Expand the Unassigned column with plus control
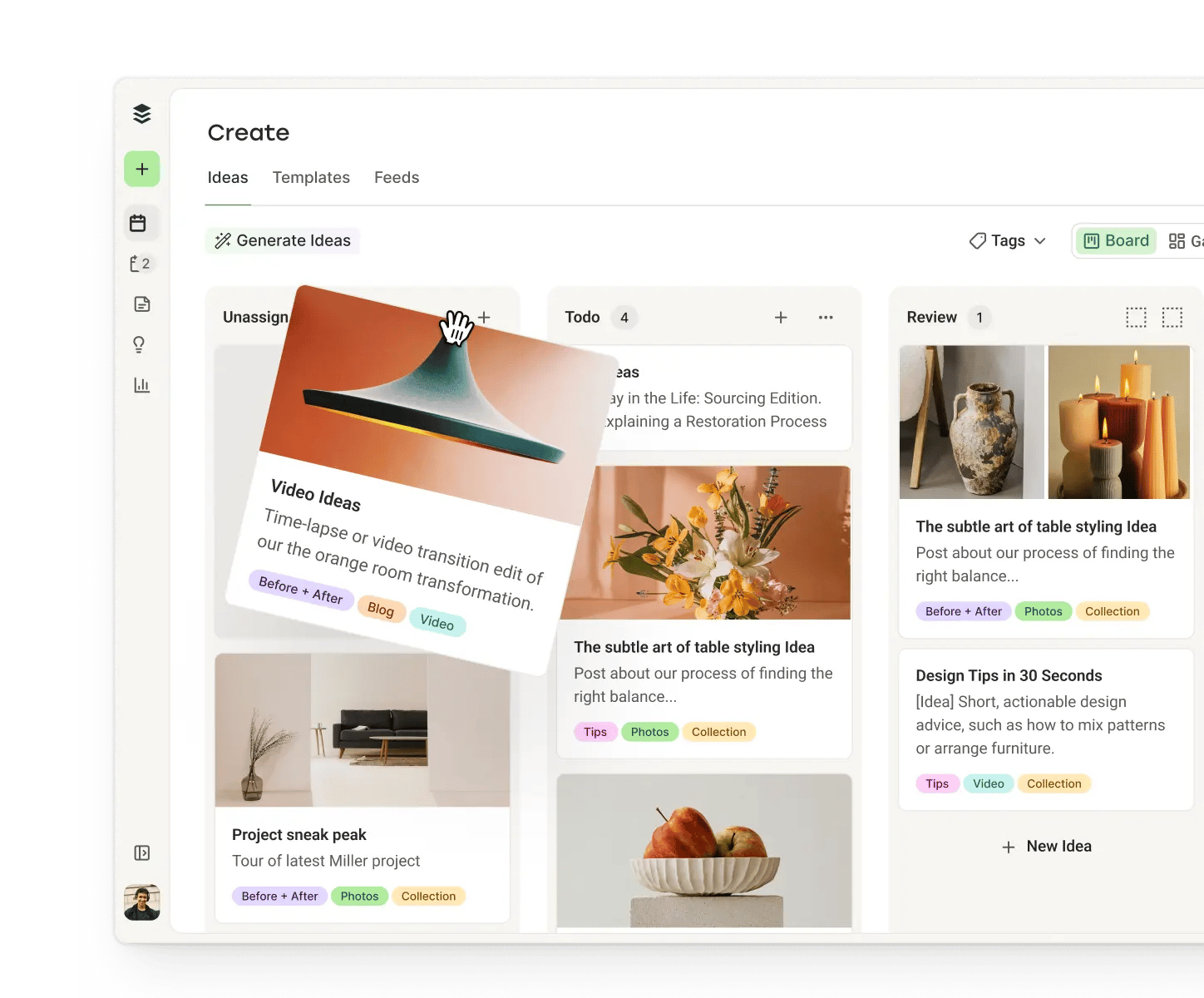The height and width of the screenshot is (998, 1204). tap(484, 317)
